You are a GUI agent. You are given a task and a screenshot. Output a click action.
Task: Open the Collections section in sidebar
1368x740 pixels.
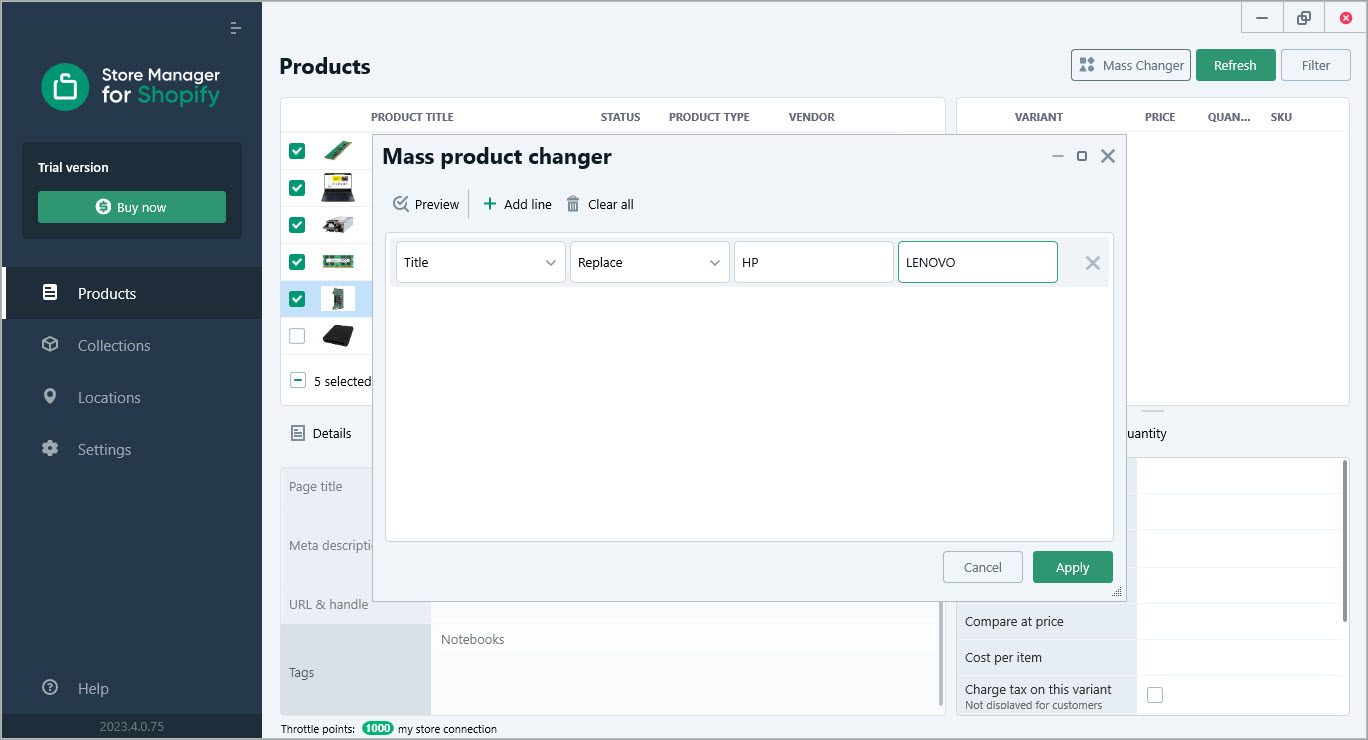tap(132, 345)
